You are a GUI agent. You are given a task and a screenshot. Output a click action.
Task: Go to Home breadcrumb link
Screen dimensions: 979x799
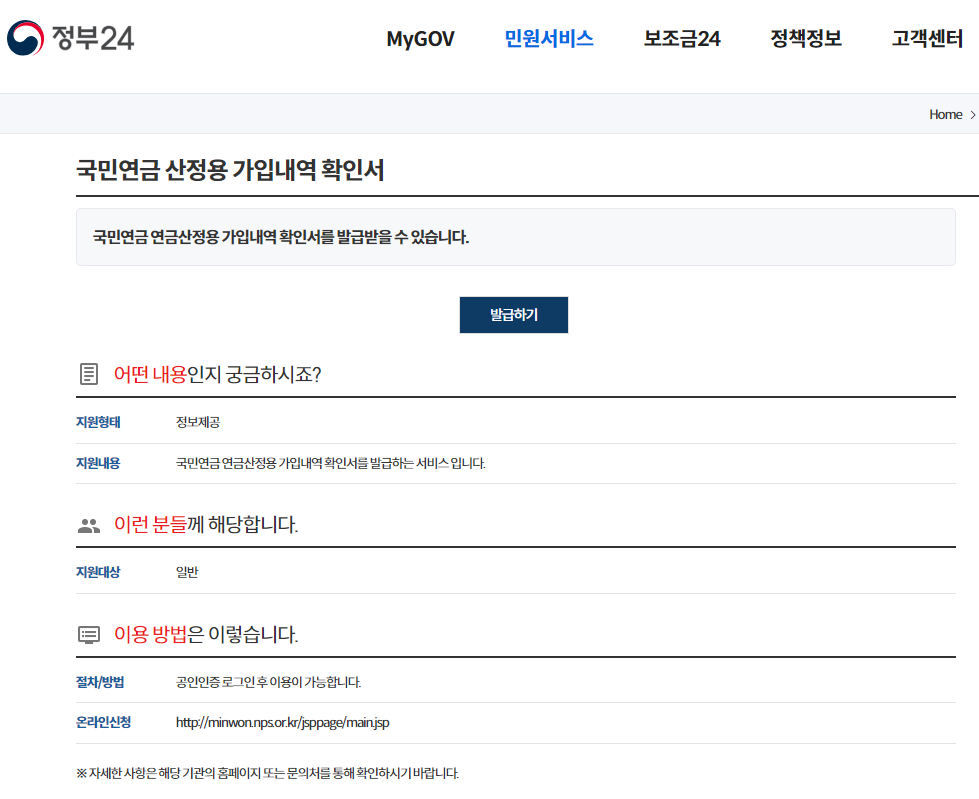(945, 114)
